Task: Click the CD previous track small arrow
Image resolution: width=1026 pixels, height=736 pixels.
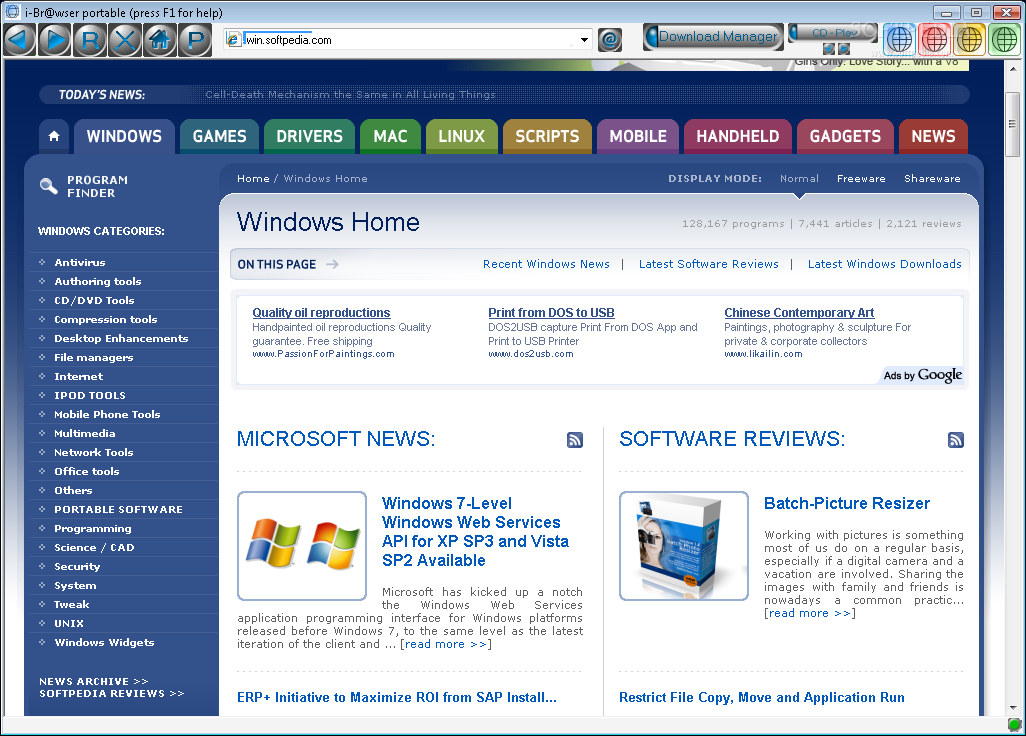Action: (x=828, y=49)
